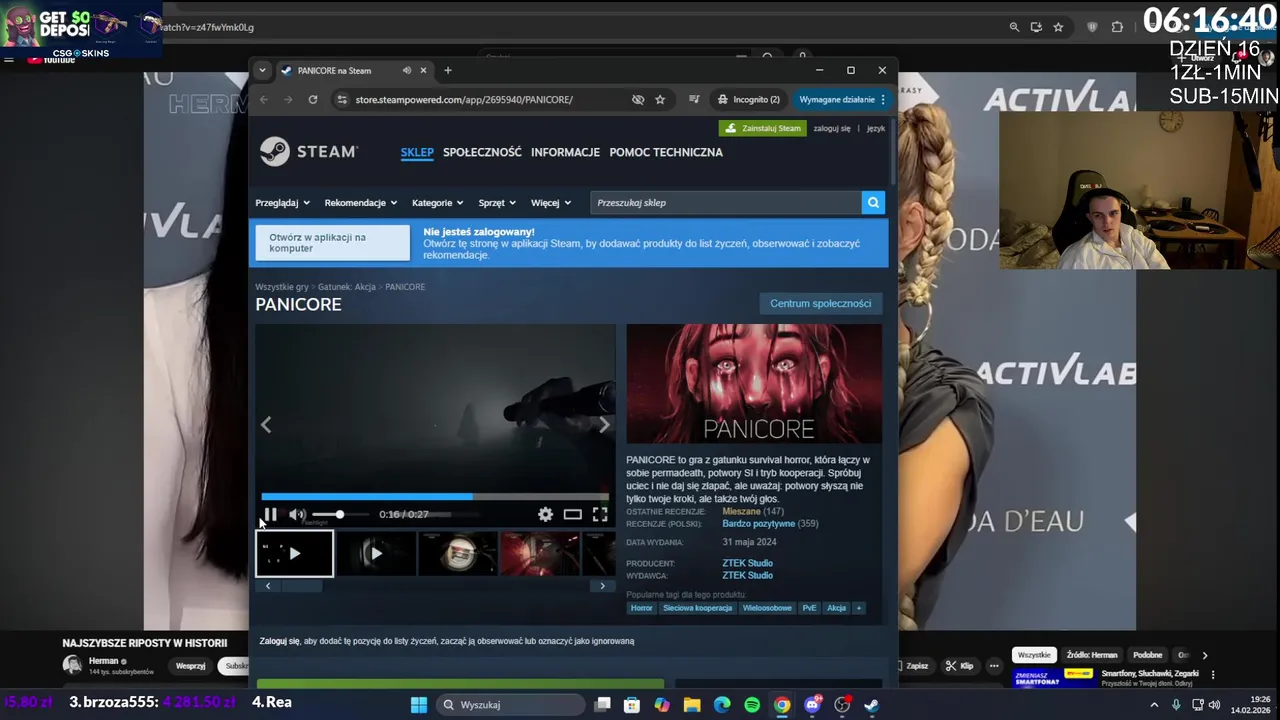The width and height of the screenshot is (1280, 720).
Task: Expand the Więcej dropdown menu
Action: [x=551, y=202]
